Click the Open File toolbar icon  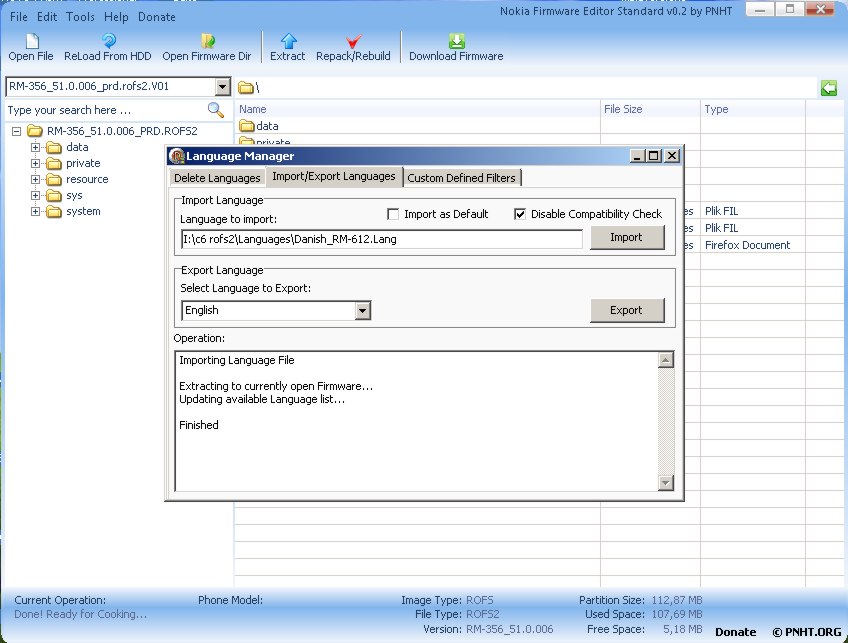pos(32,41)
